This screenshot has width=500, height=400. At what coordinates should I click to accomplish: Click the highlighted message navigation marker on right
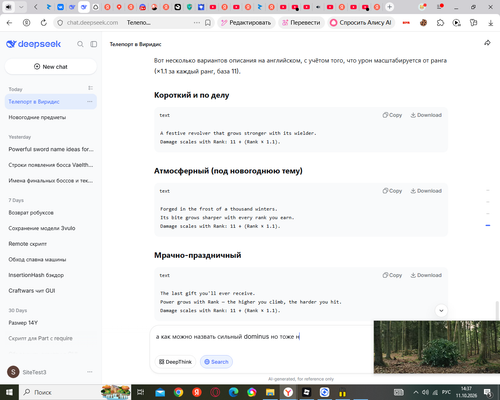[x=488, y=226]
